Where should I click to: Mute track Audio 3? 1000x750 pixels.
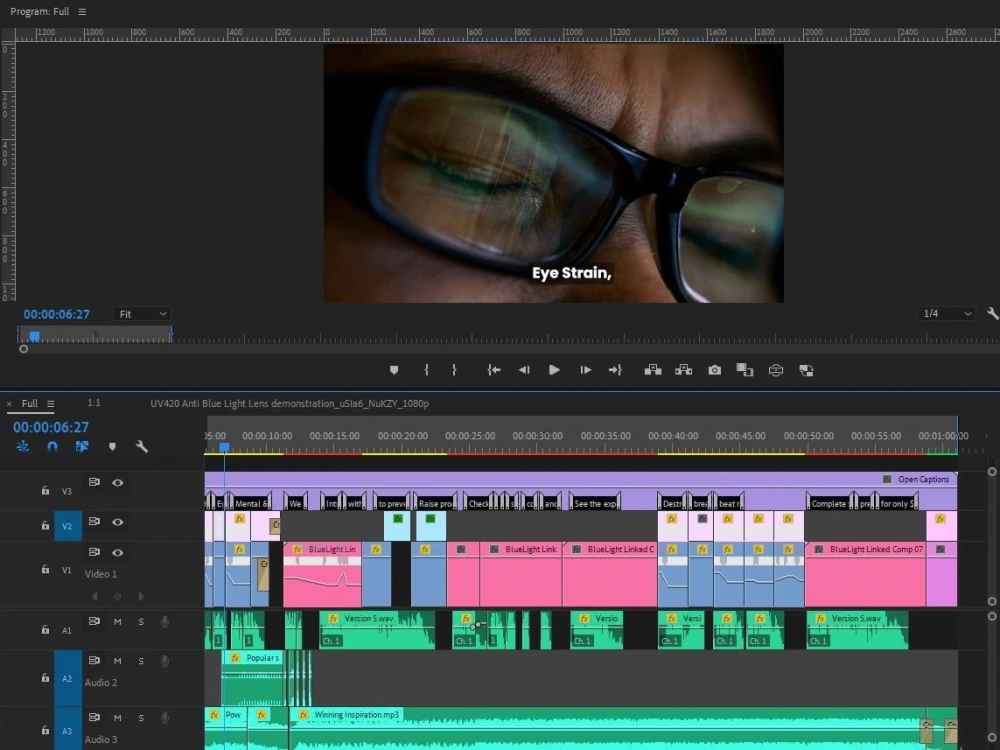[x=117, y=718]
